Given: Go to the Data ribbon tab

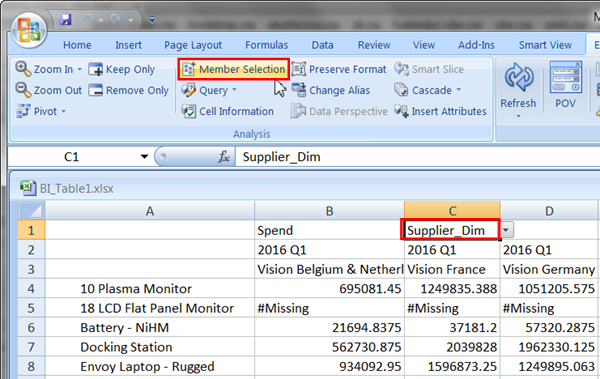Looking at the screenshot, I should point(323,45).
